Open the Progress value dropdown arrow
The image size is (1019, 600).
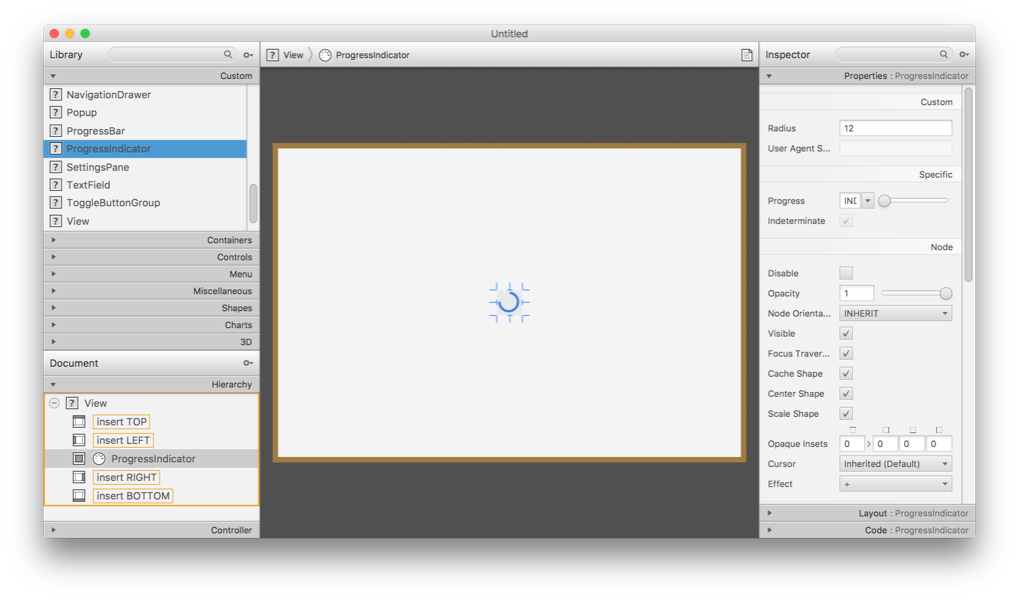click(867, 201)
